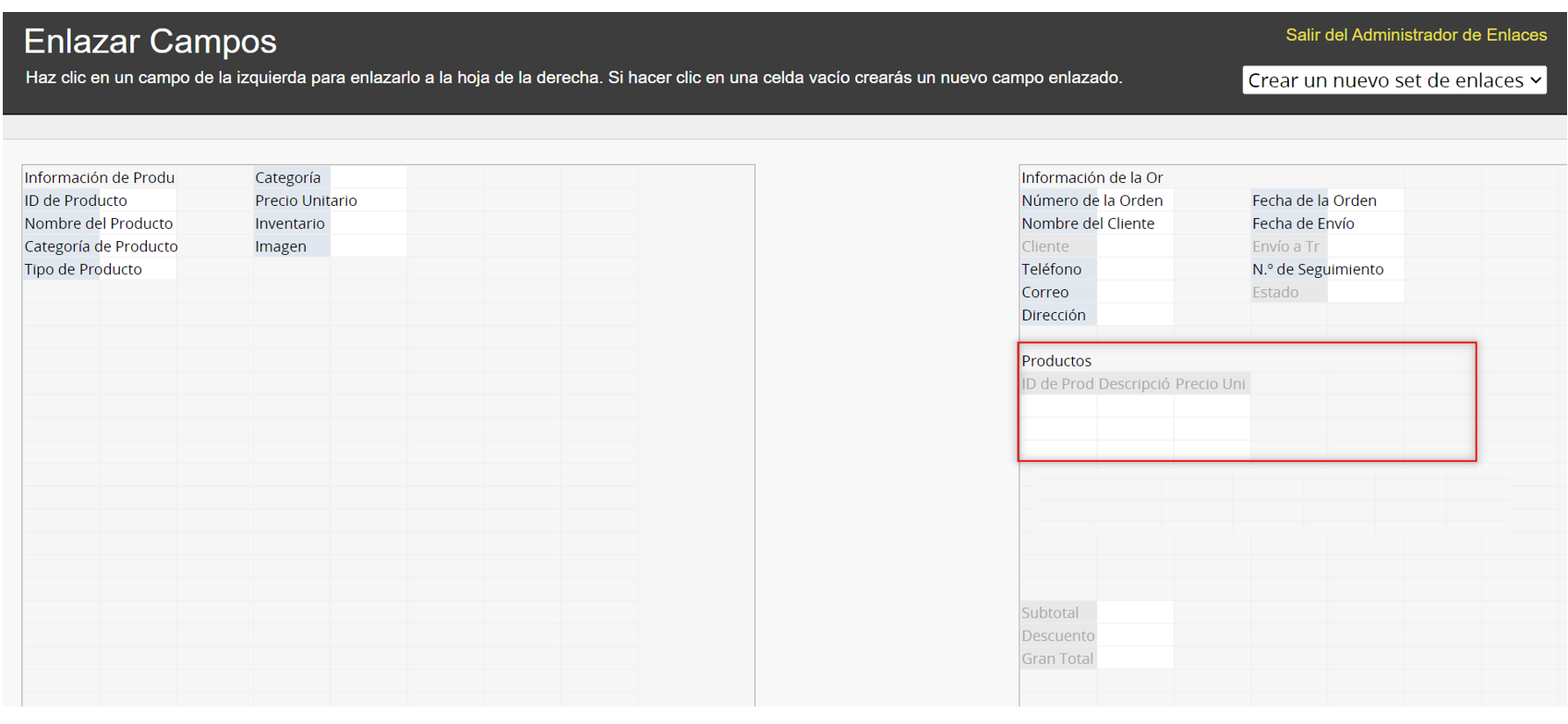Click the empty cell next to 'Subtotal'

coord(1135,613)
